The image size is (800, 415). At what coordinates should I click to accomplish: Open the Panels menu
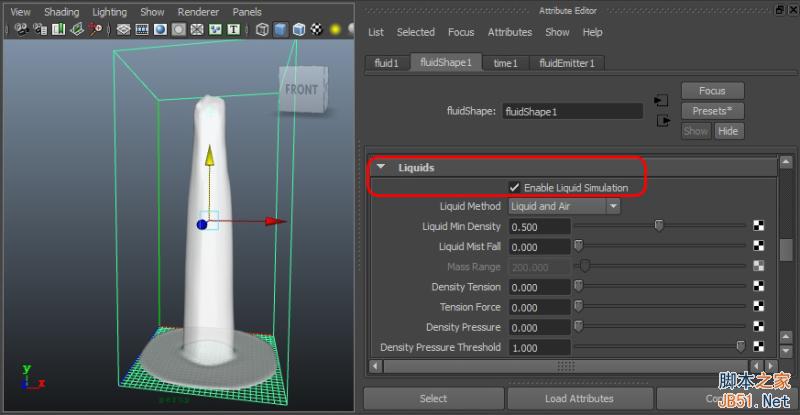click(247, 12)
